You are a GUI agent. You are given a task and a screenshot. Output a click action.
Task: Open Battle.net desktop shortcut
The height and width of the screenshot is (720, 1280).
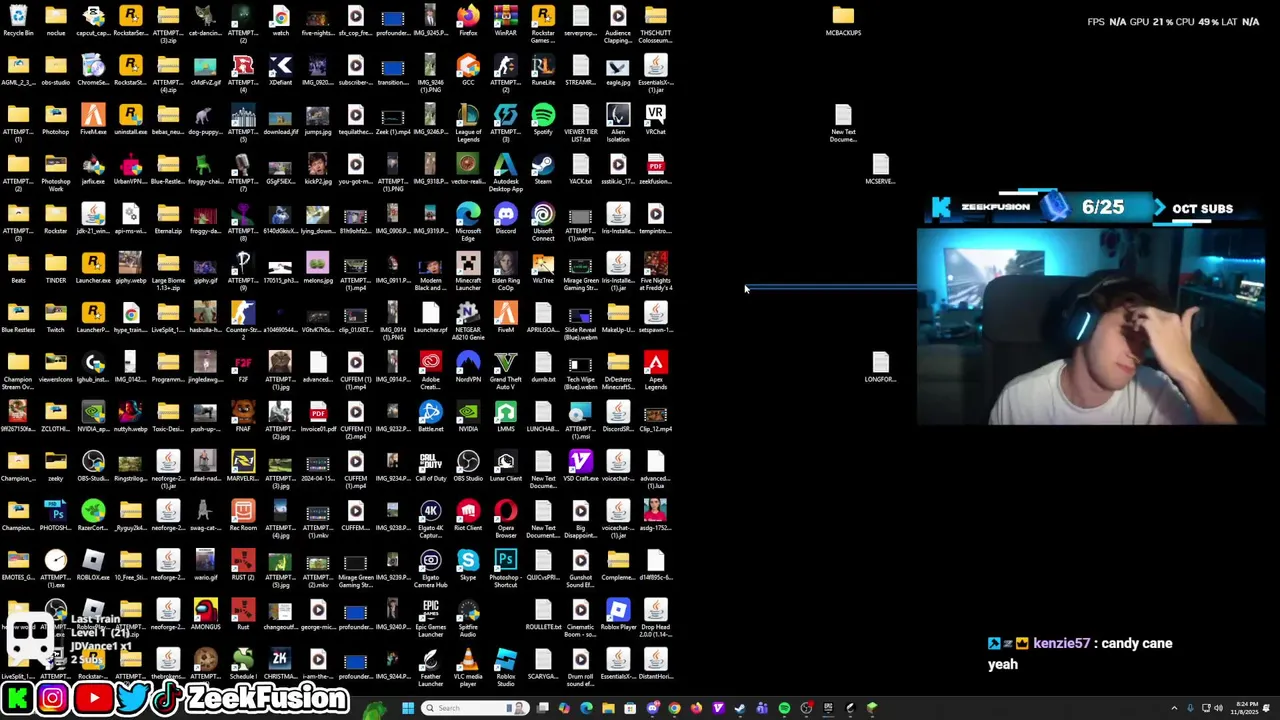point(430,417)
